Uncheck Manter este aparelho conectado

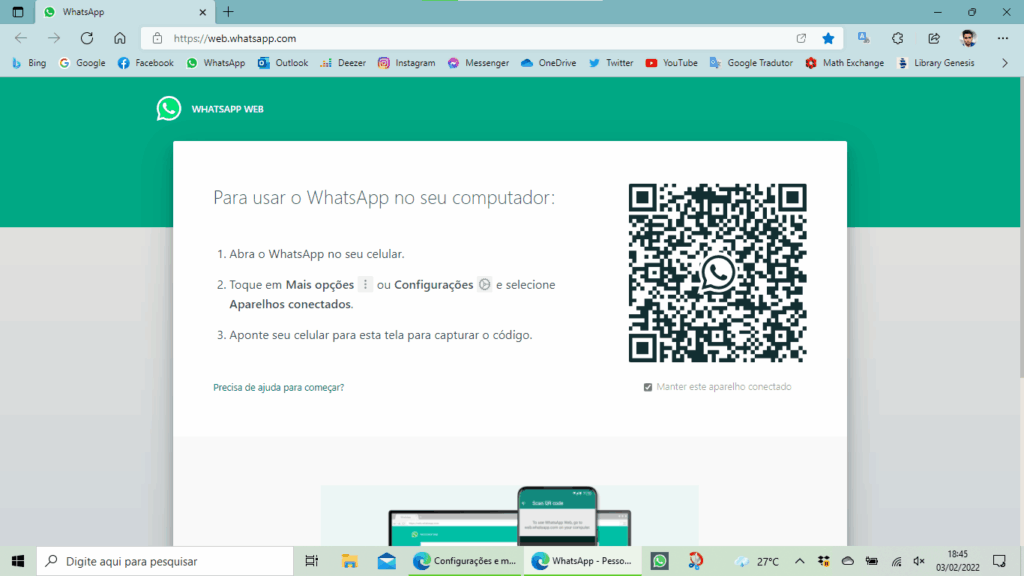click(x=649, y=386)
